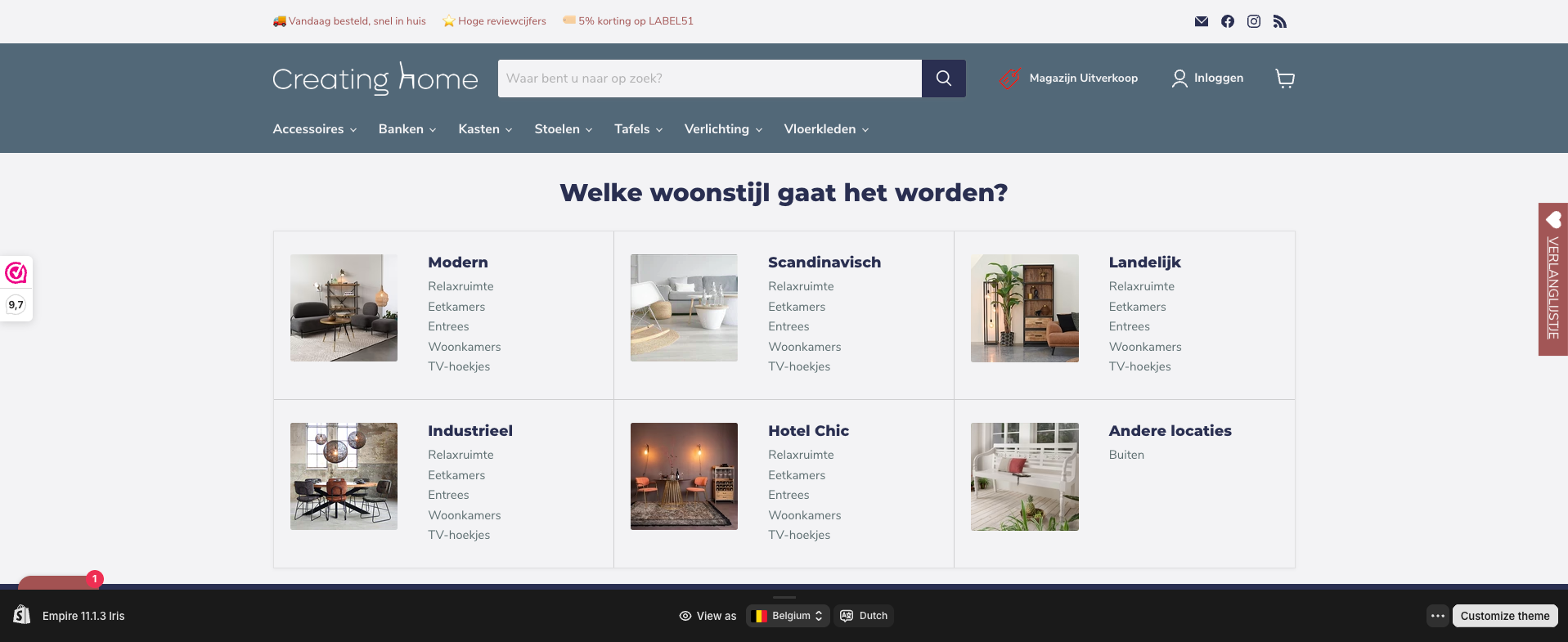
Task: Click the RSS feed icon
Action: coord(1279,21)
